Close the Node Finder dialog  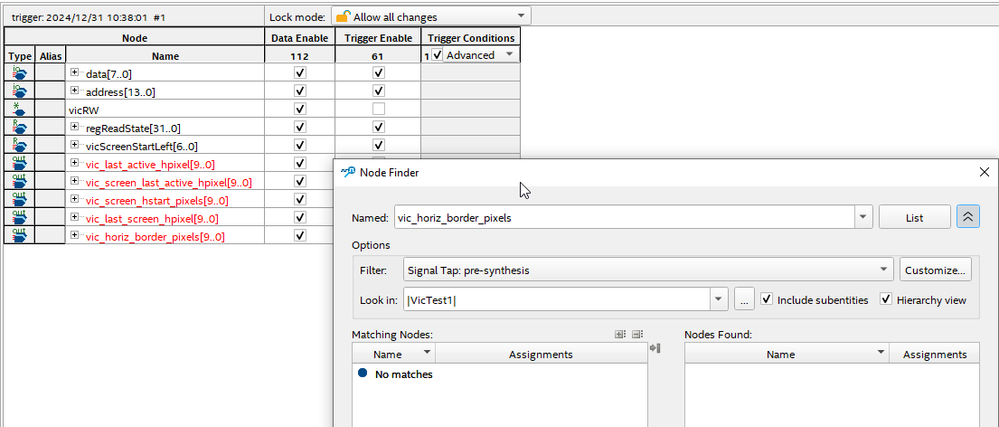pyautogui.click(x=984, y=172)
